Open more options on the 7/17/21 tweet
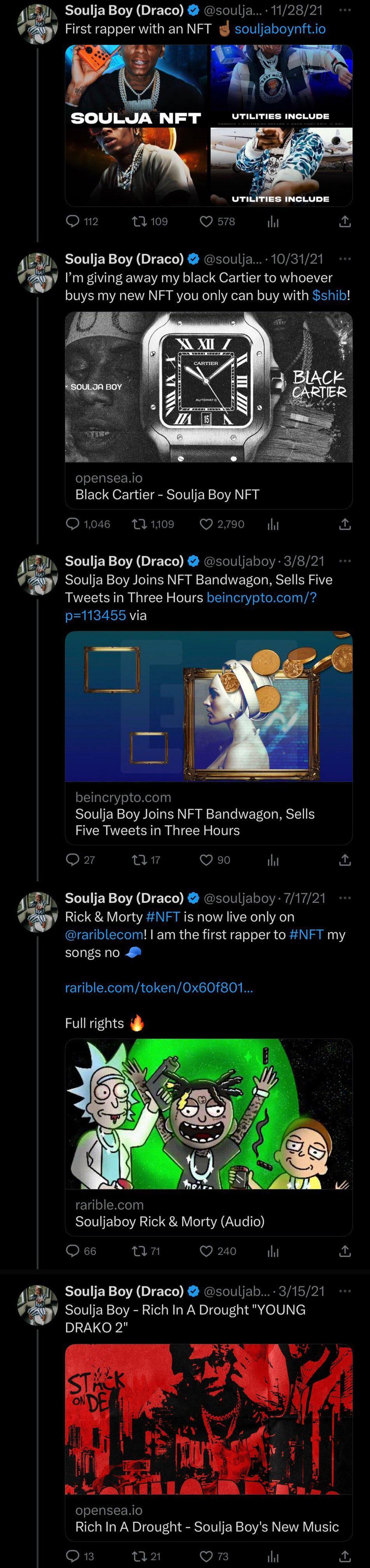Viewport: 370px width, 1568px height. 345,898
